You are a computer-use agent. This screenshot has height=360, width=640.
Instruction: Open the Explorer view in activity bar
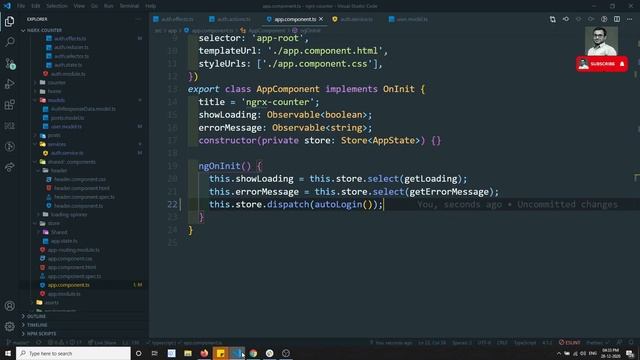pyautogui.click(x=10, y=21)
